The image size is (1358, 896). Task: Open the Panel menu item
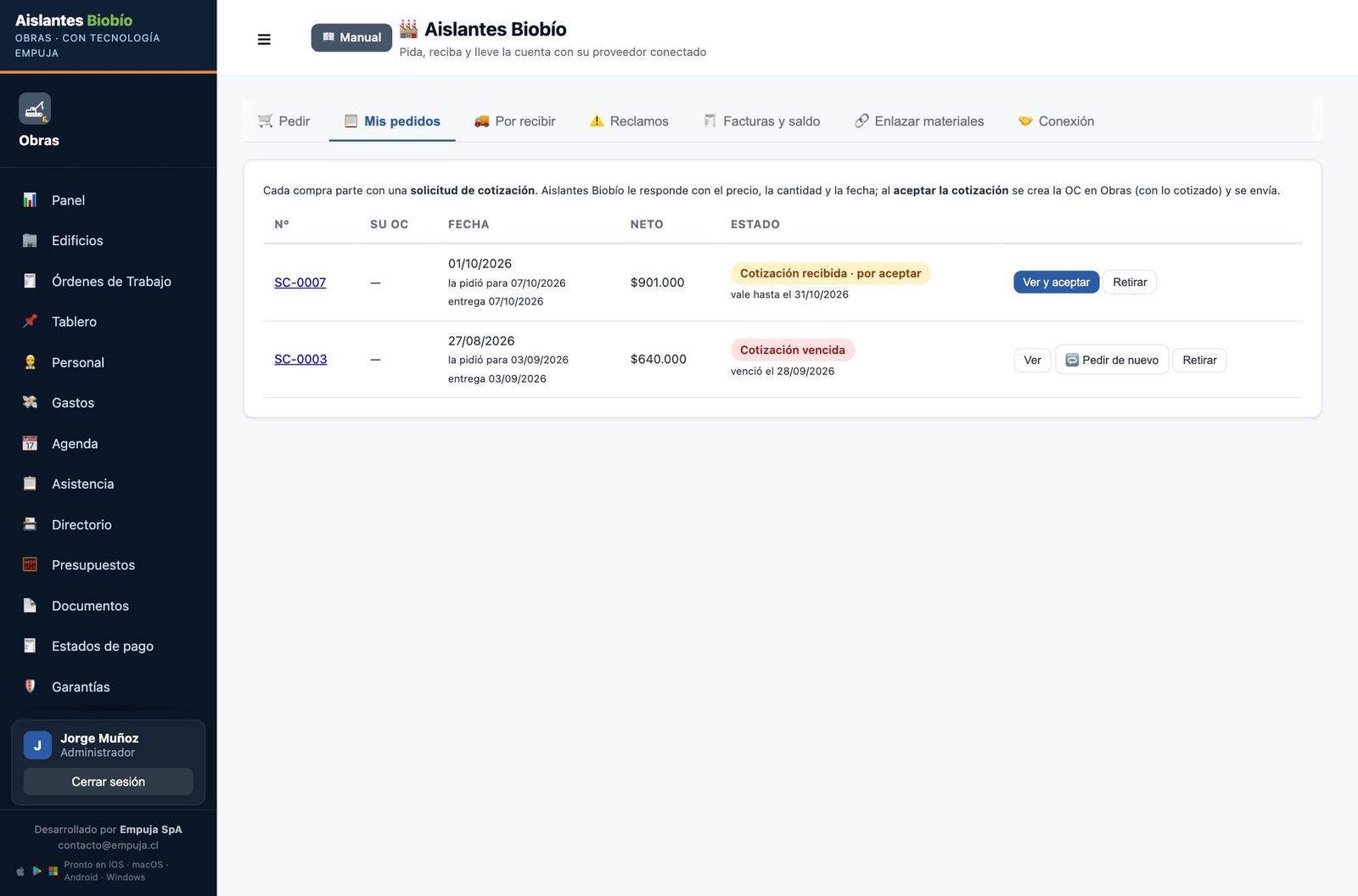(109, 200)
